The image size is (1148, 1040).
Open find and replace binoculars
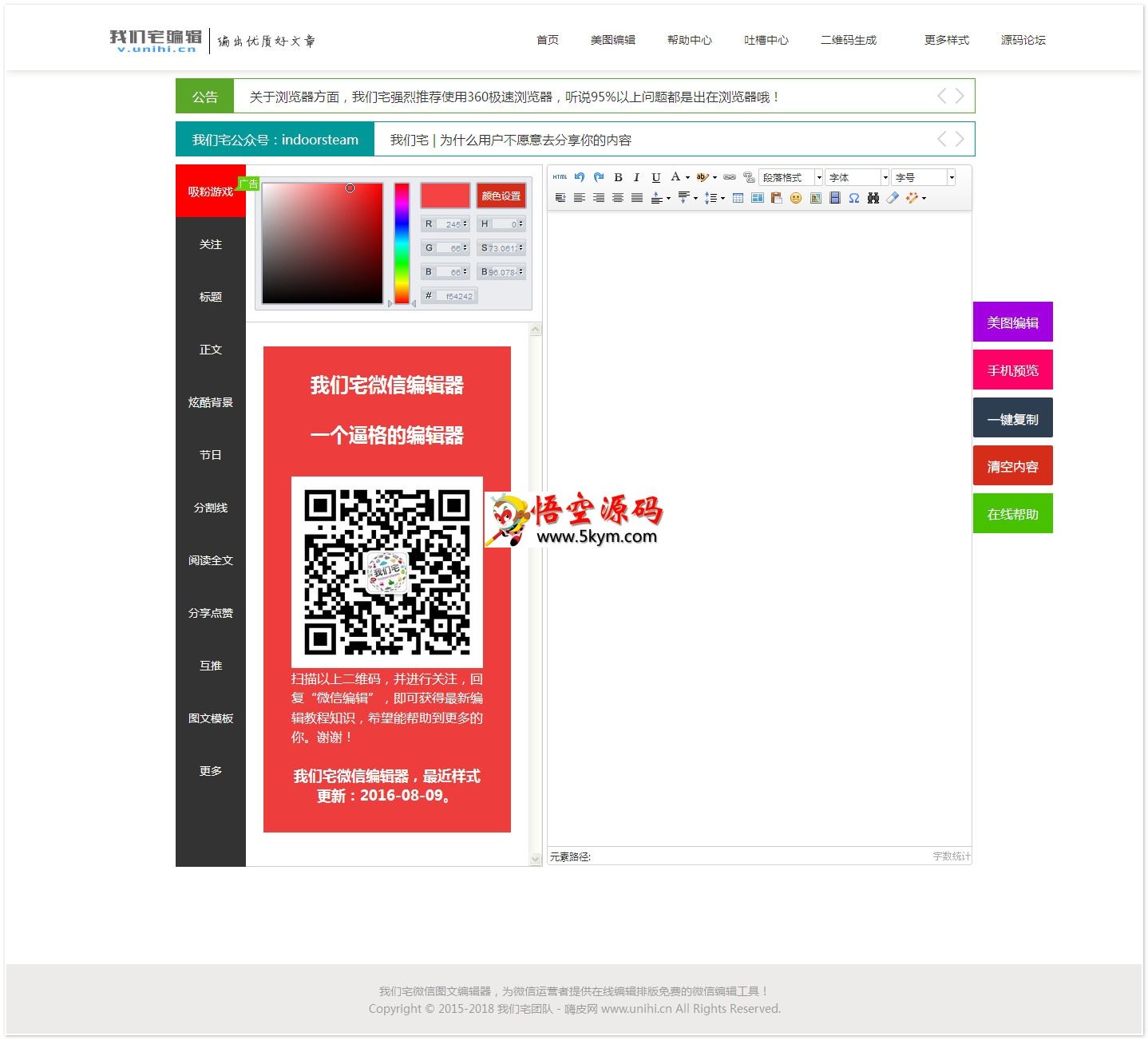coord(873,198)
